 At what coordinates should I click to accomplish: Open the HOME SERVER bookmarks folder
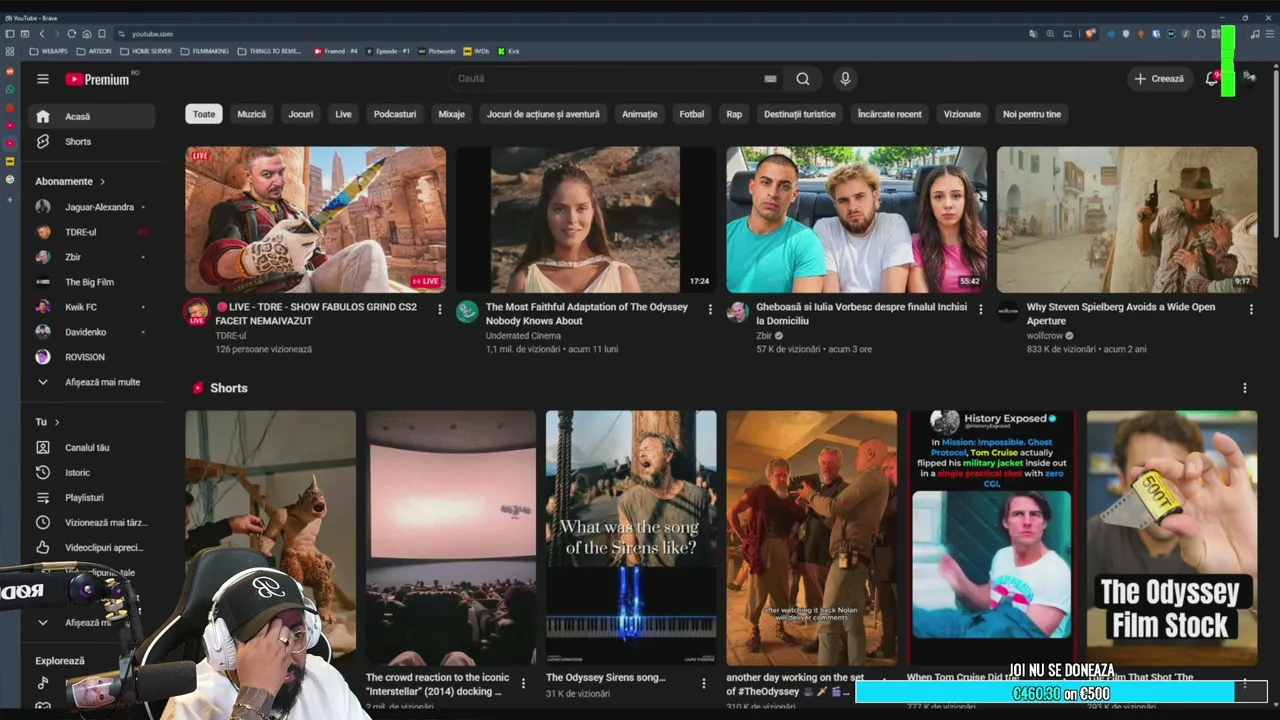tap(145, 51)
